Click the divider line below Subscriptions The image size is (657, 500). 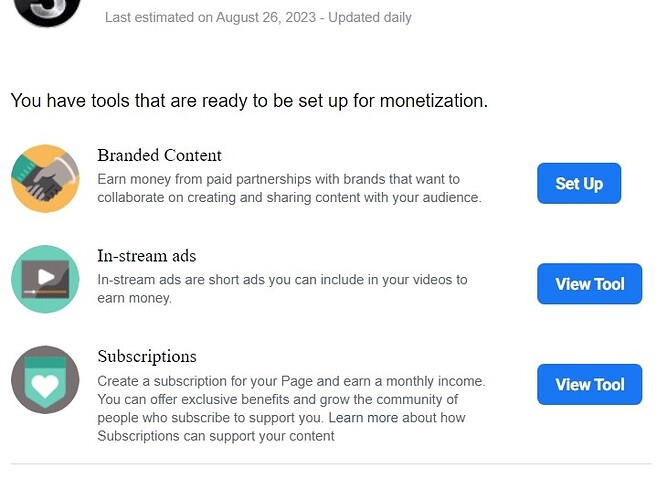pyautogui.click(x=330, y=464)
